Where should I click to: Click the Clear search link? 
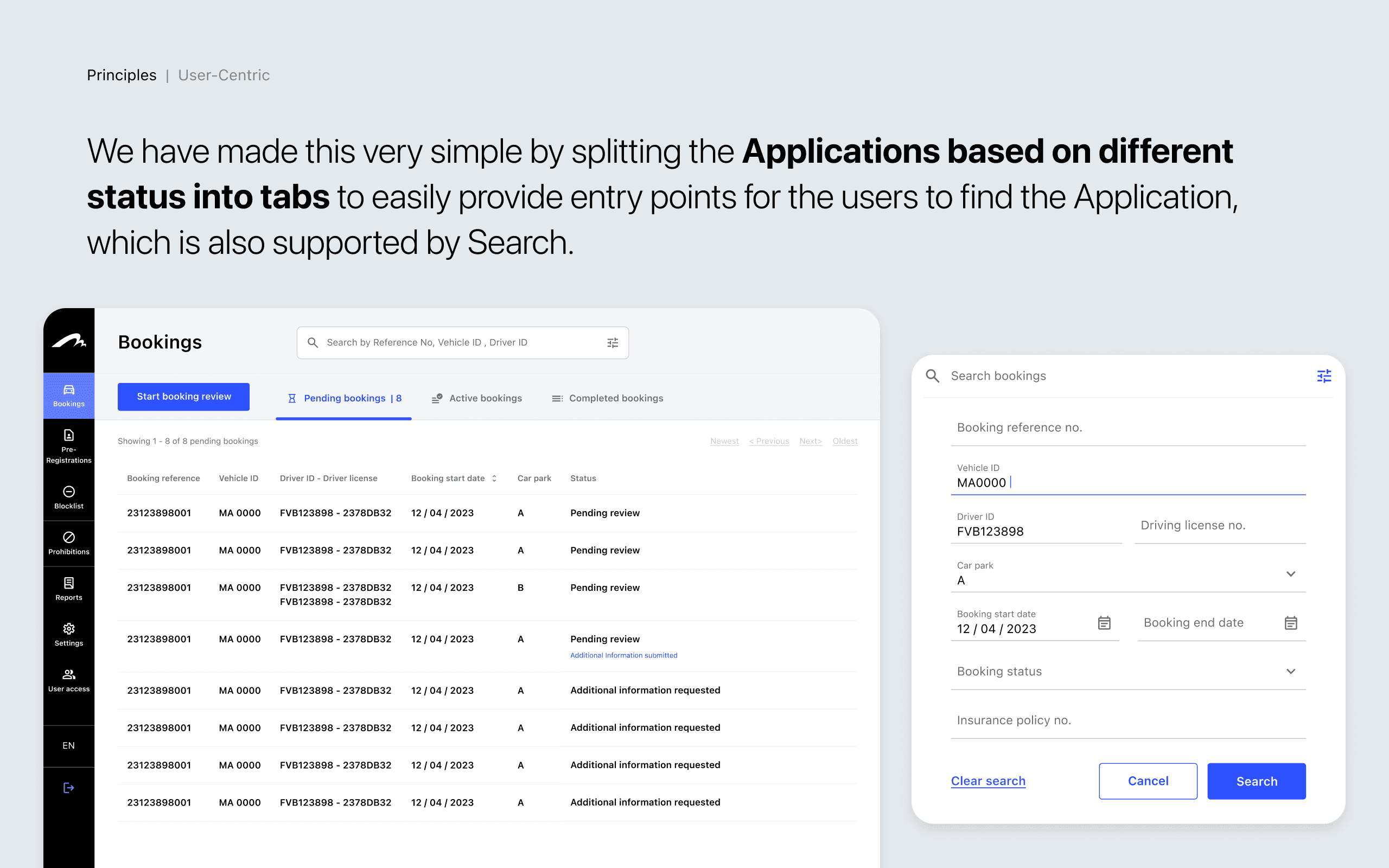coord(988,781)
